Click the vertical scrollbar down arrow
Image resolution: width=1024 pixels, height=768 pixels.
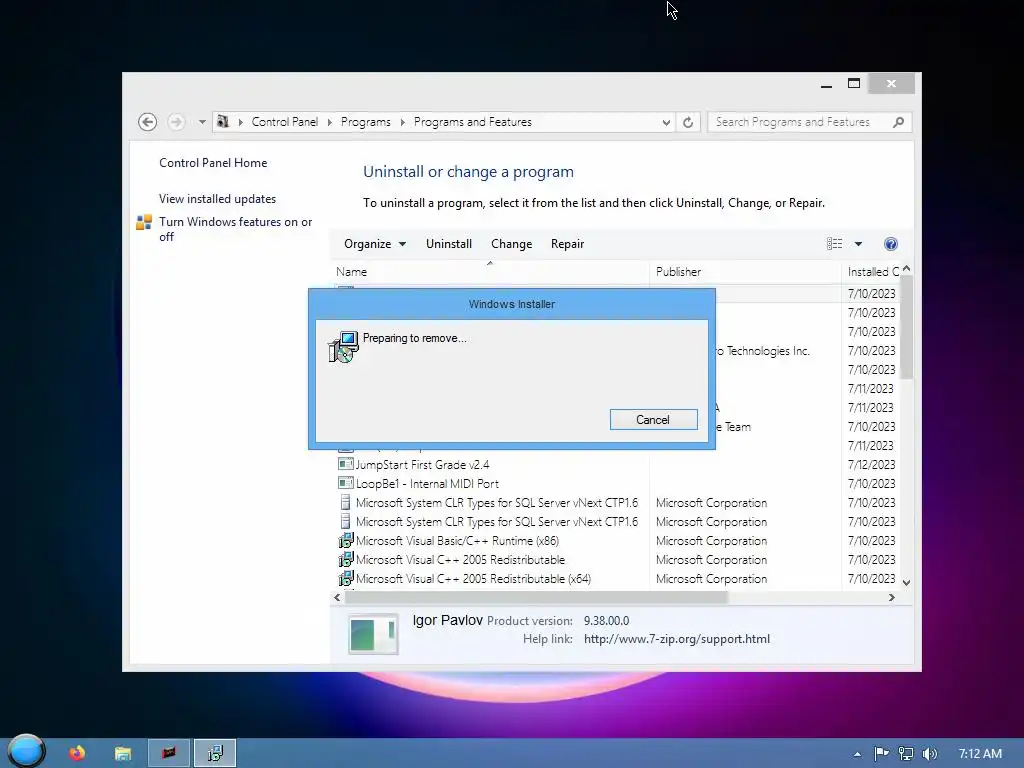(906, 583)
